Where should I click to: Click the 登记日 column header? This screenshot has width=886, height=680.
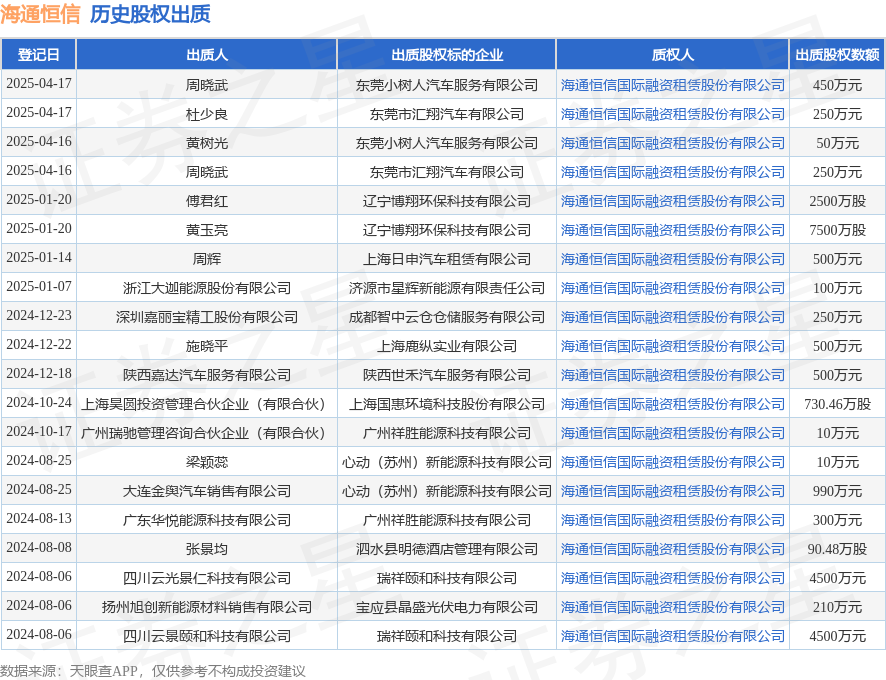coord(38,55)
